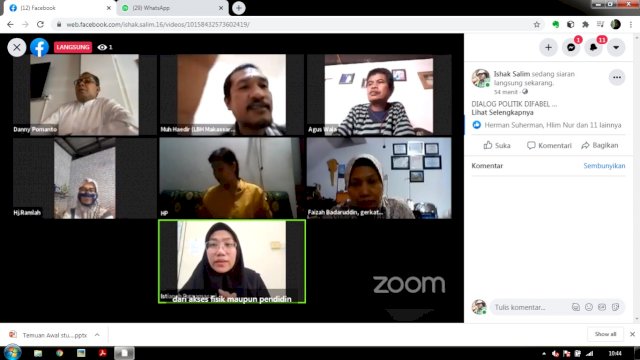640x360 pixels.
Task: Share the video with Bagikan
Action: (600, 145)
